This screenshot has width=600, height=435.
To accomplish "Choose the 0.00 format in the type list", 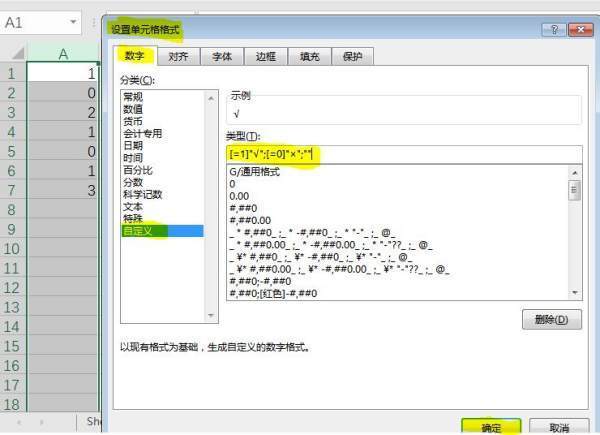I will point(239,196).
